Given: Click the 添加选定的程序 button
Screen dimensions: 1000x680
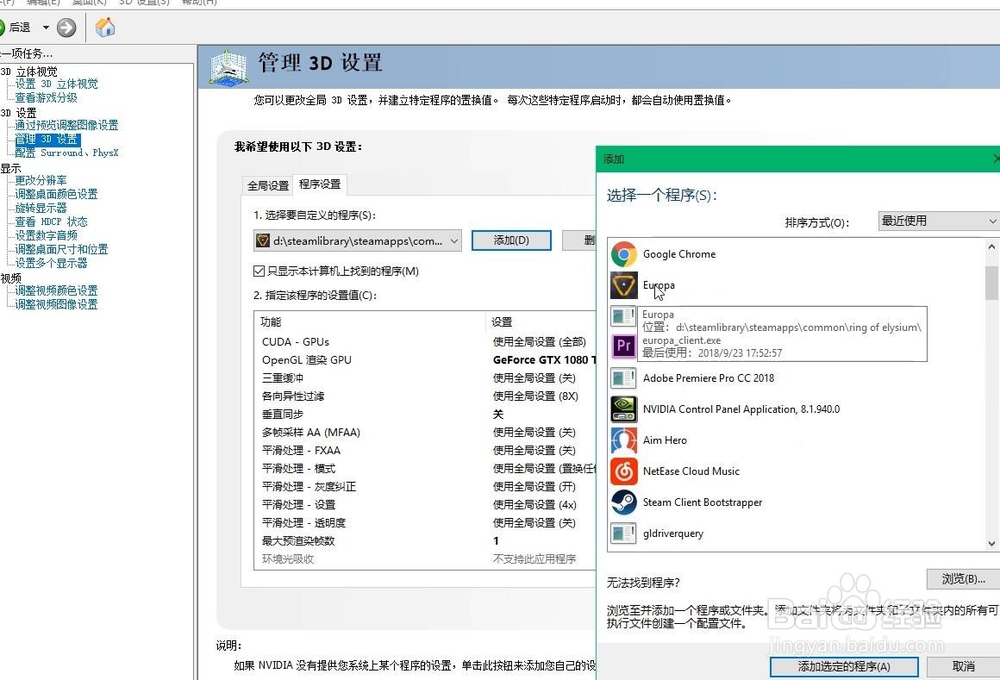Looking at the screenshot, I should [843, 665].
